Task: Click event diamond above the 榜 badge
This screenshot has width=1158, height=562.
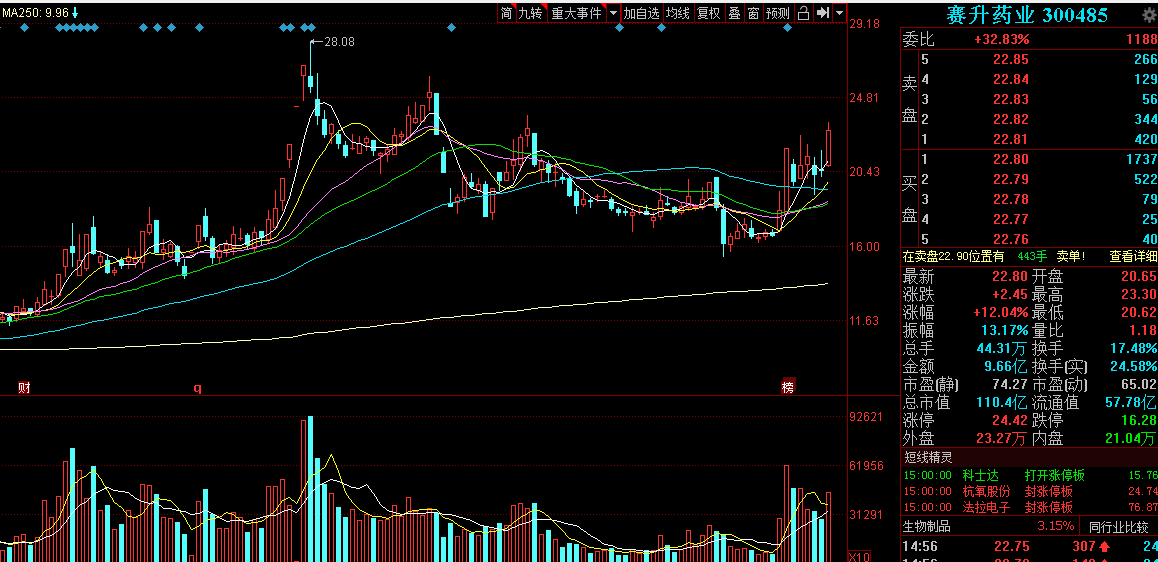Action: (x=788, y=28)
